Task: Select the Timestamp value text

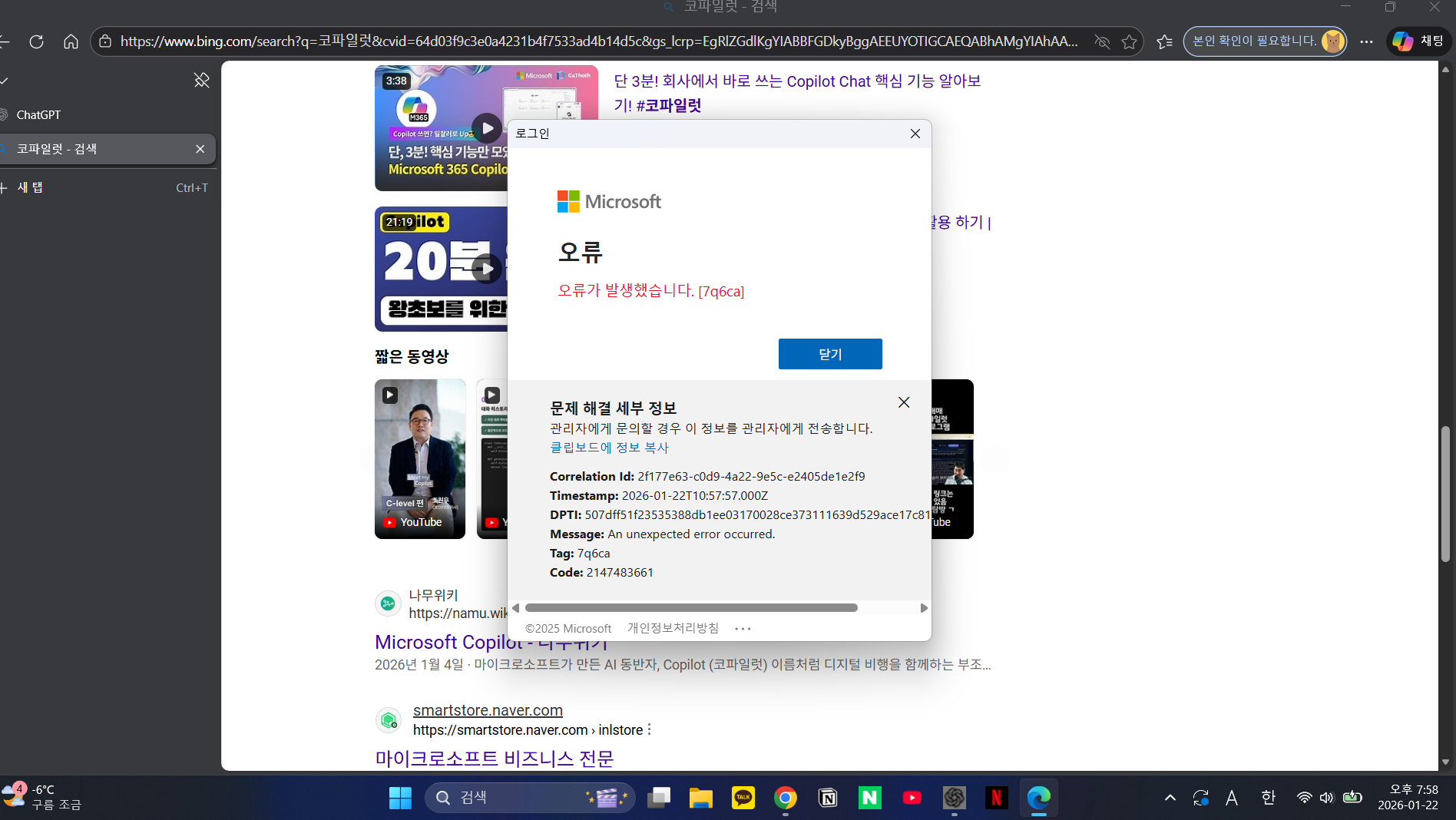Action: tap(695, 495)
